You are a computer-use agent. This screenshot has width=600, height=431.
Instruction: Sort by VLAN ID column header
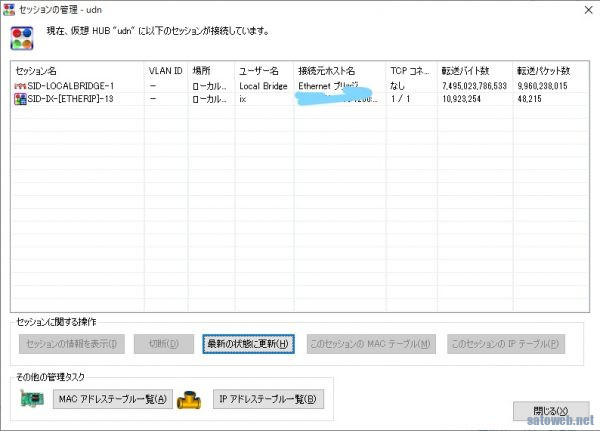[165, 72]
